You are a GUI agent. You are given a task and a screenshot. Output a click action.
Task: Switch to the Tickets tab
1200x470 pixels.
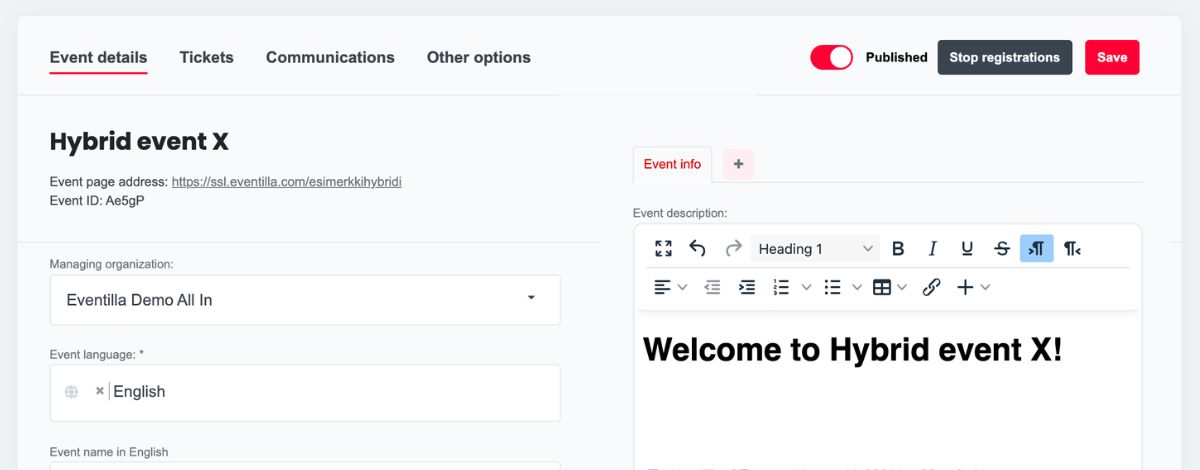[x=206, y=57]
